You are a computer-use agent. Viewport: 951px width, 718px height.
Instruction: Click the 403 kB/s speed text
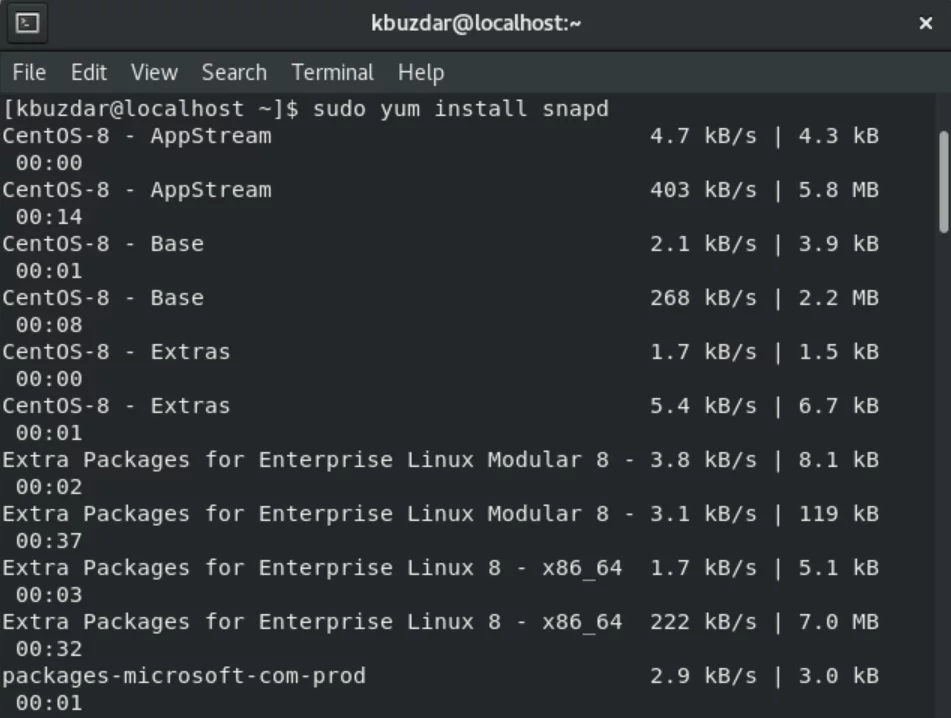704,190
